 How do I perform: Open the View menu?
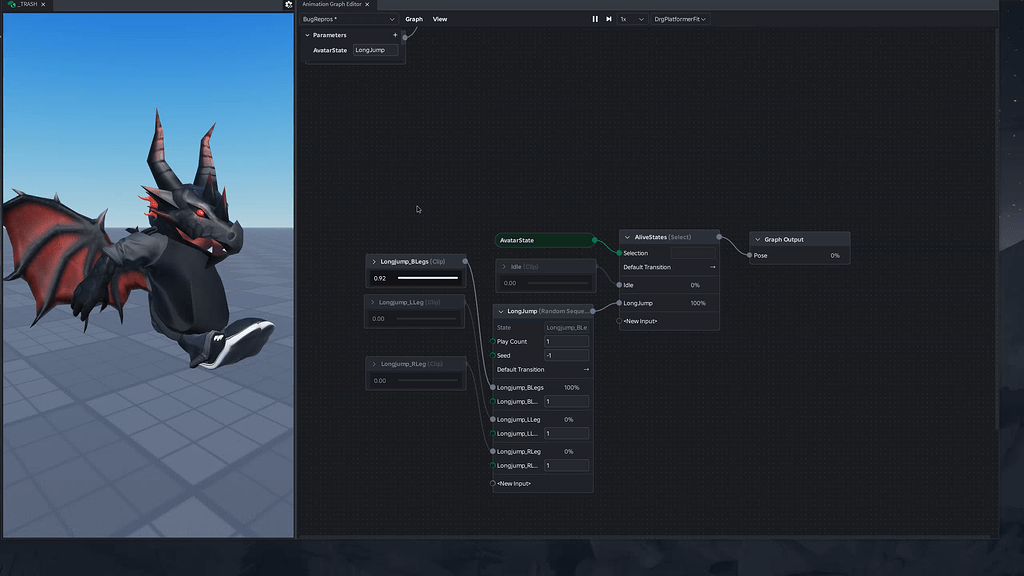440,19
